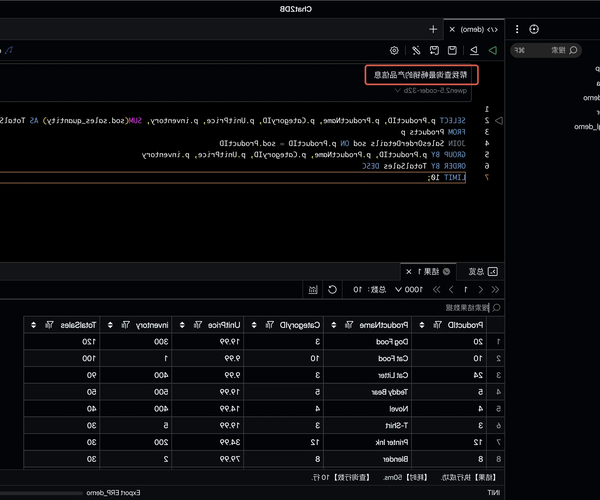Viewport: 600px width, 500px height.
Task: Select the (demo) editor tab
Action: pos(470,30)
